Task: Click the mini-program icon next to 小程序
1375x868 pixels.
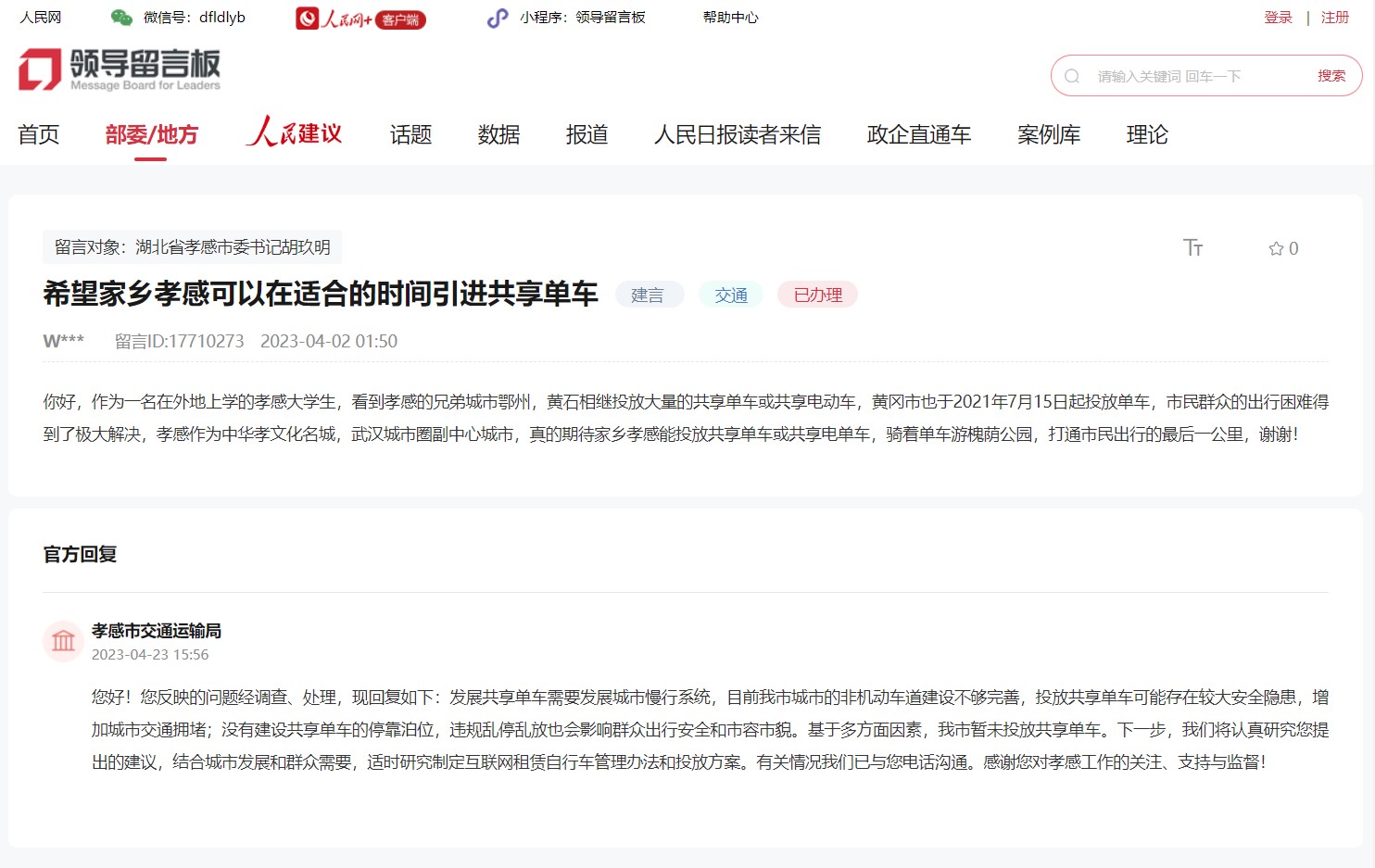Action: pyautogui.click(x=498, y=18)
